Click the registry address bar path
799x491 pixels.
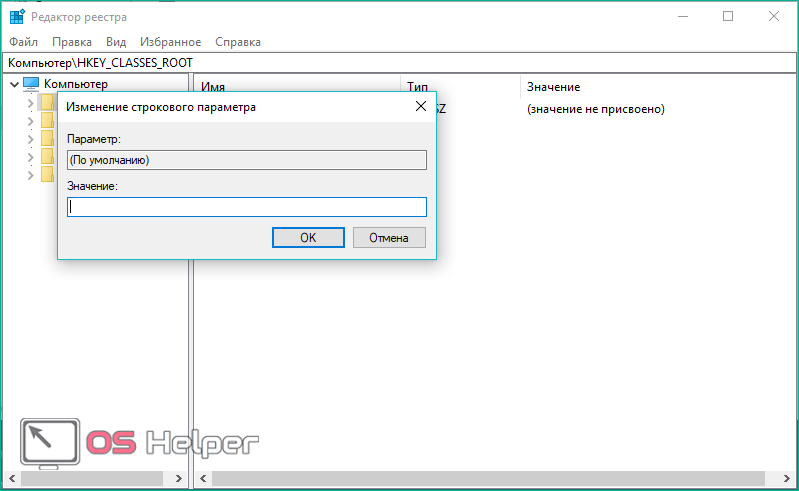400,63
